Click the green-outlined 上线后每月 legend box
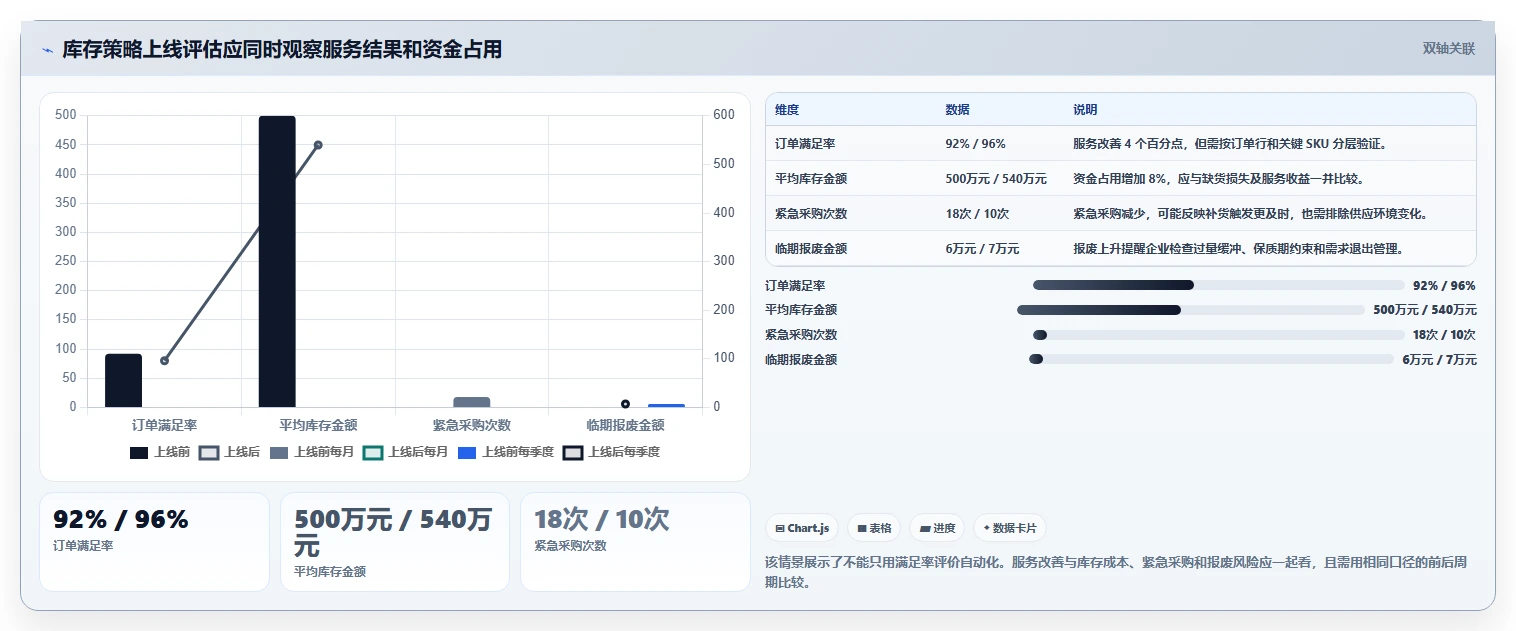Image resolution: width=1516 pixels, height=631 pixels. click(x=373, y=452)
